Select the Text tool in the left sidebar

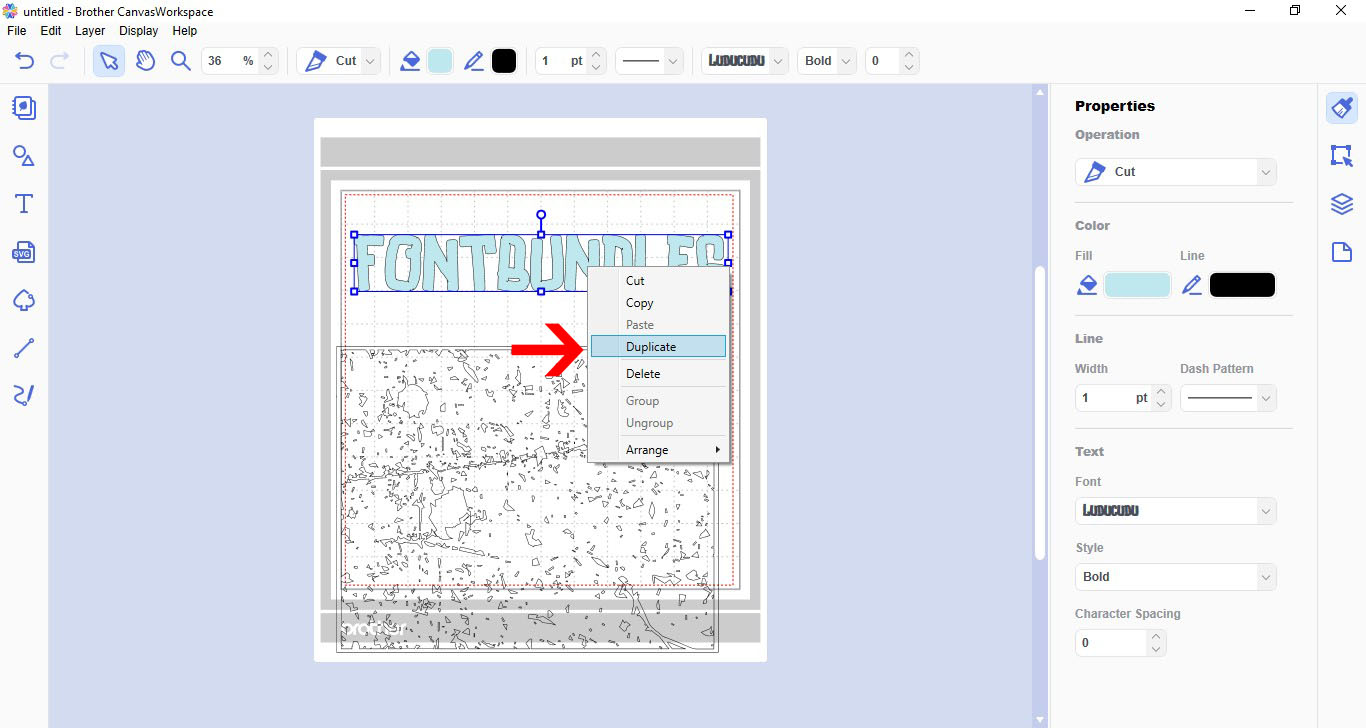(24, 204)
